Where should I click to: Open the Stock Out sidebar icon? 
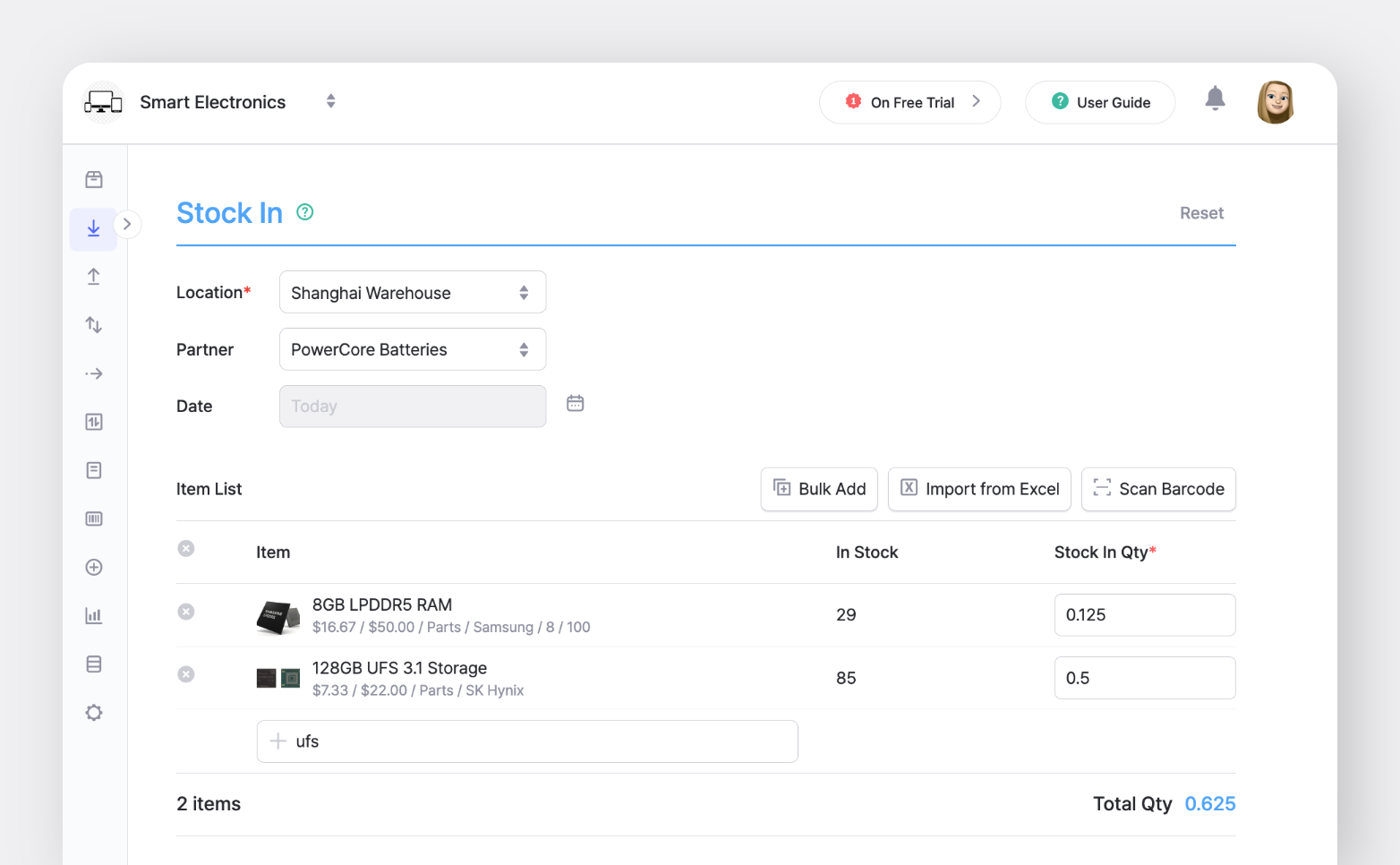pyautogui.click(x=93, y=277)
